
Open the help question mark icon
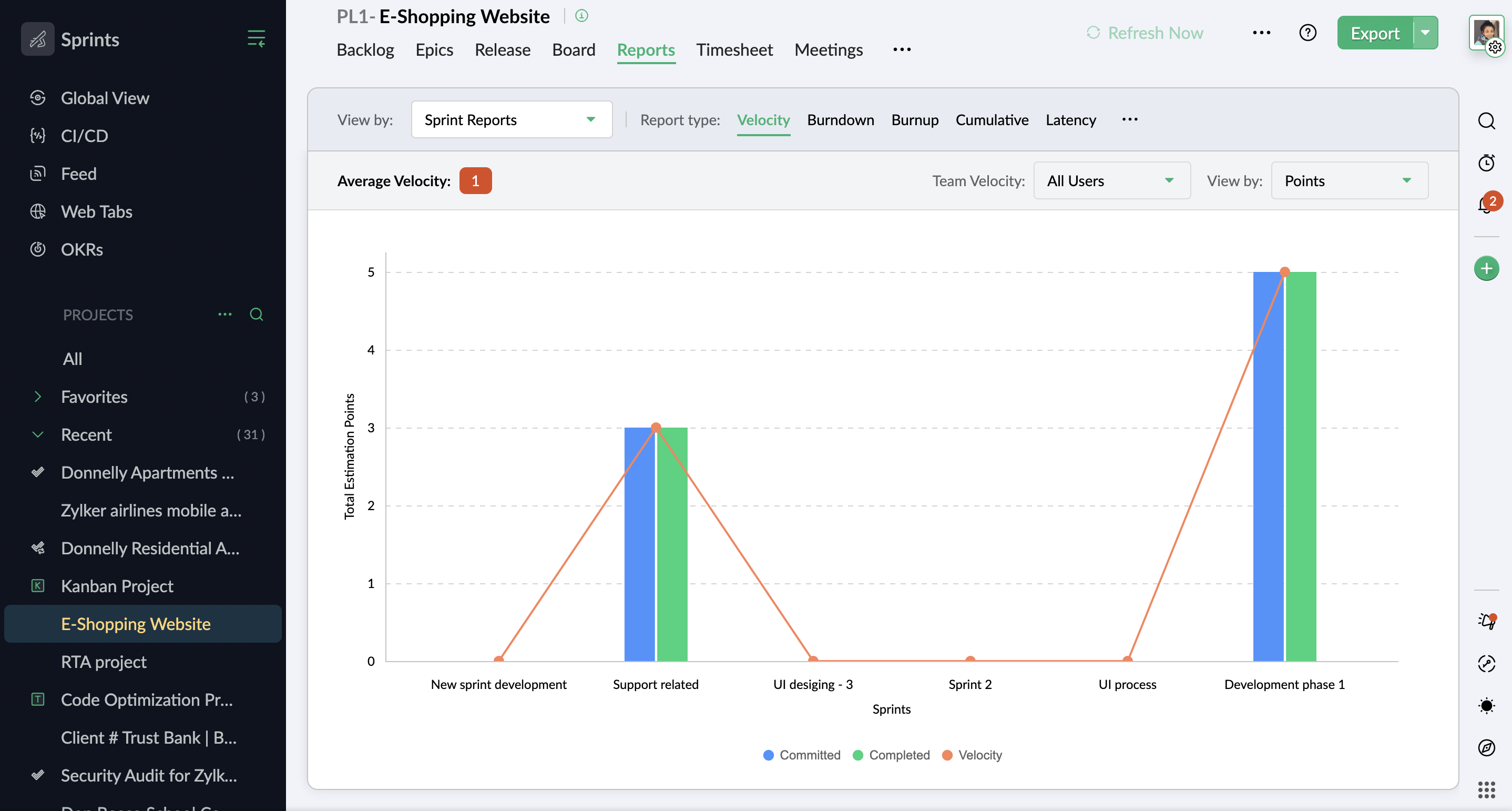tap(1307, 33)
